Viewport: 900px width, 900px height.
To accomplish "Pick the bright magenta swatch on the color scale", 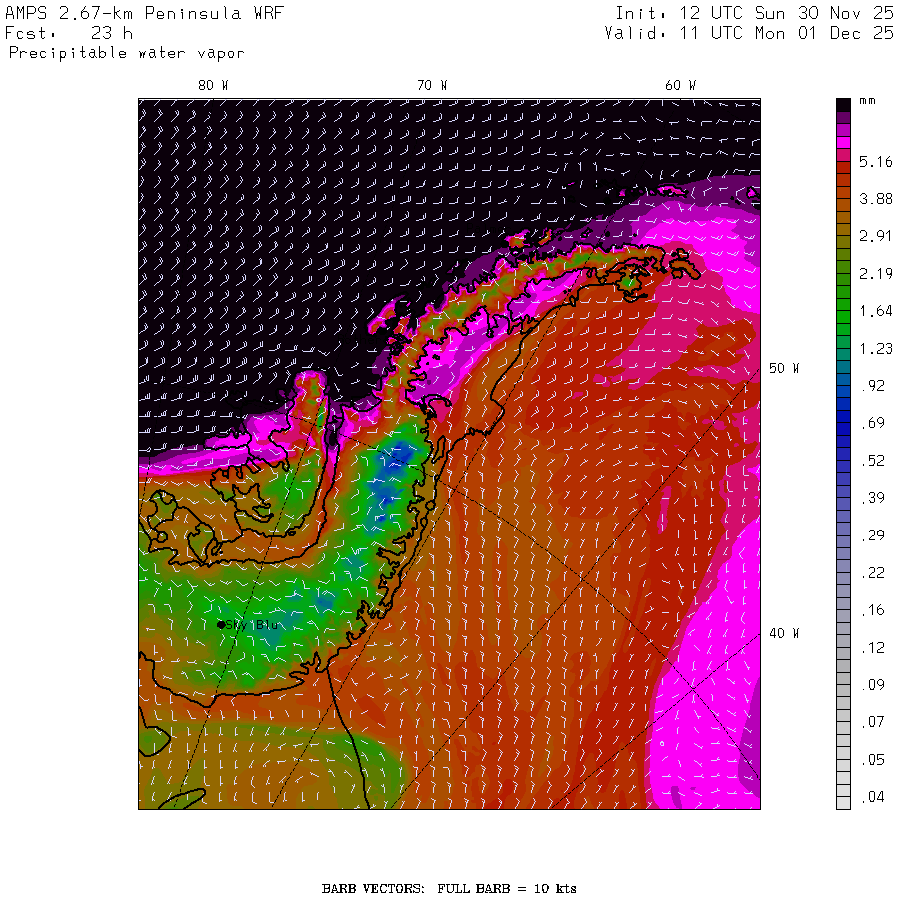I will tap(843, 142).
